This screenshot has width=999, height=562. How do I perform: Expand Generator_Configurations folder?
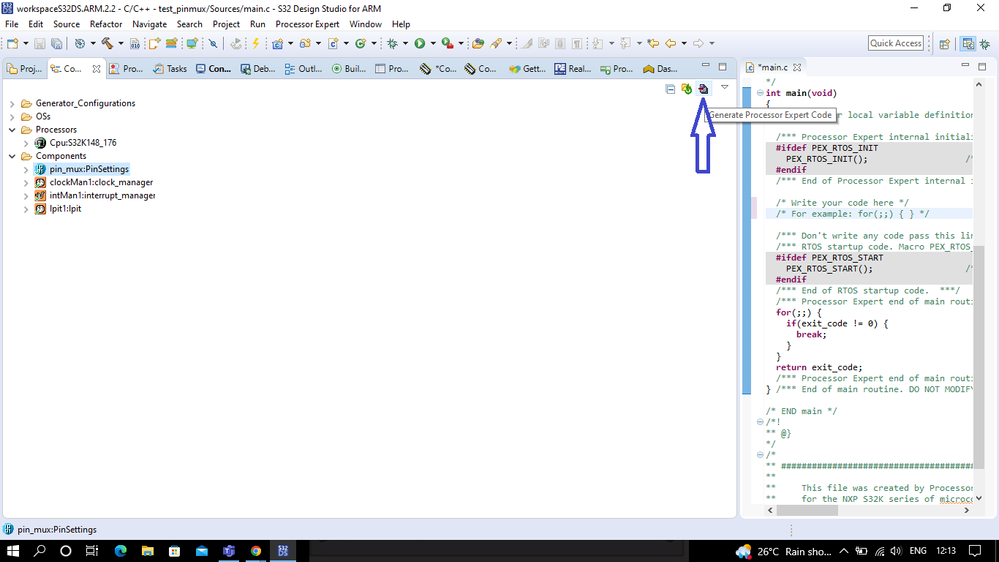(x=12, y=103)
